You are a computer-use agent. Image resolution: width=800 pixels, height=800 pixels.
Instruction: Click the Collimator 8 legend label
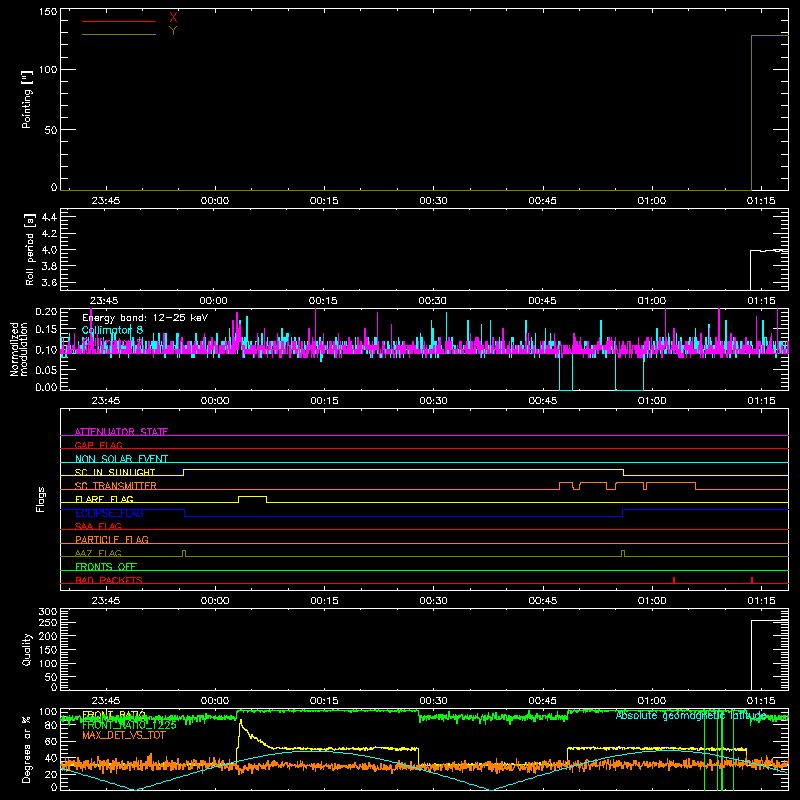pos(112,330)
